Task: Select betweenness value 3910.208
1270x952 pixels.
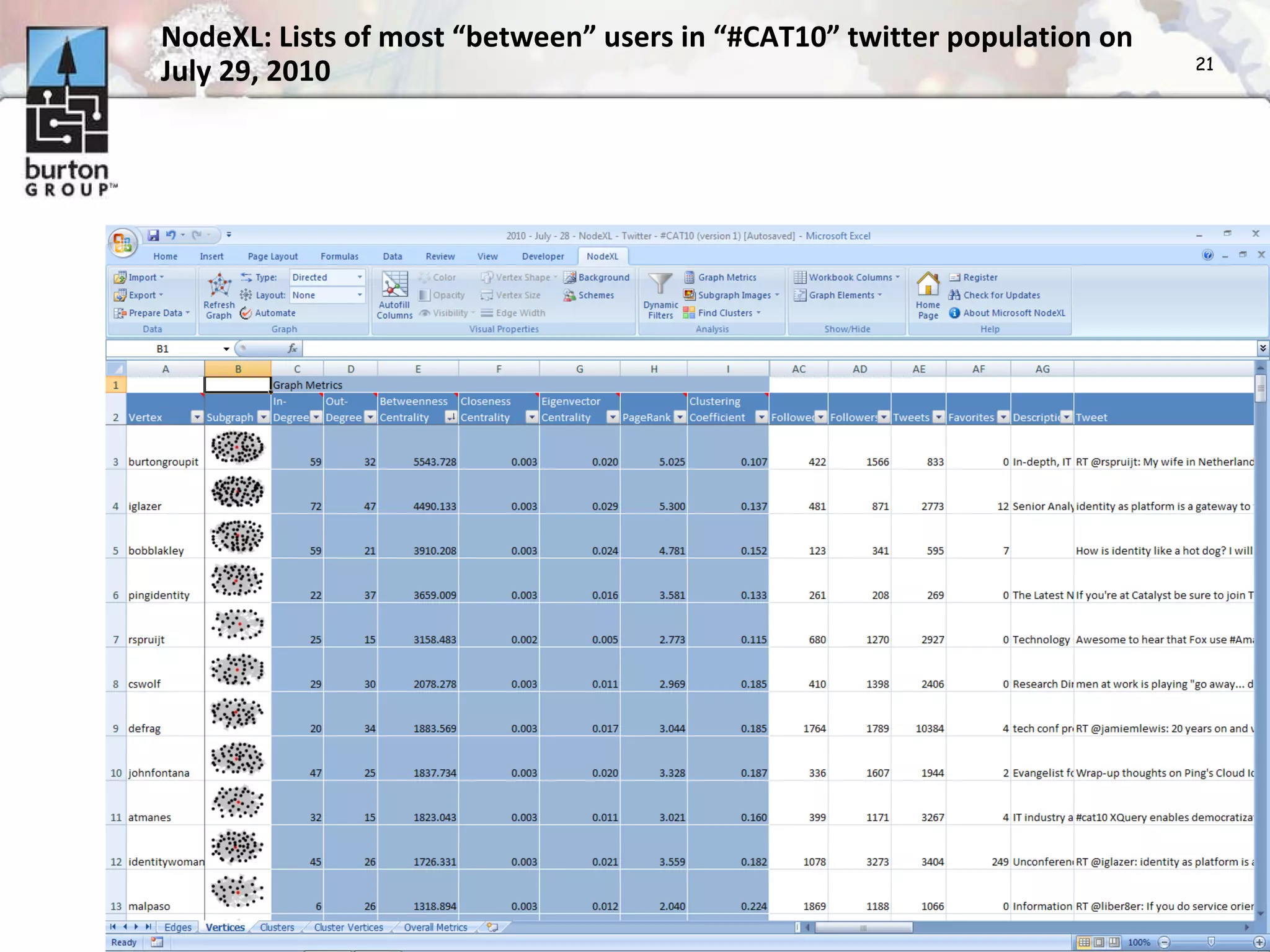Action: pos(418,537)
